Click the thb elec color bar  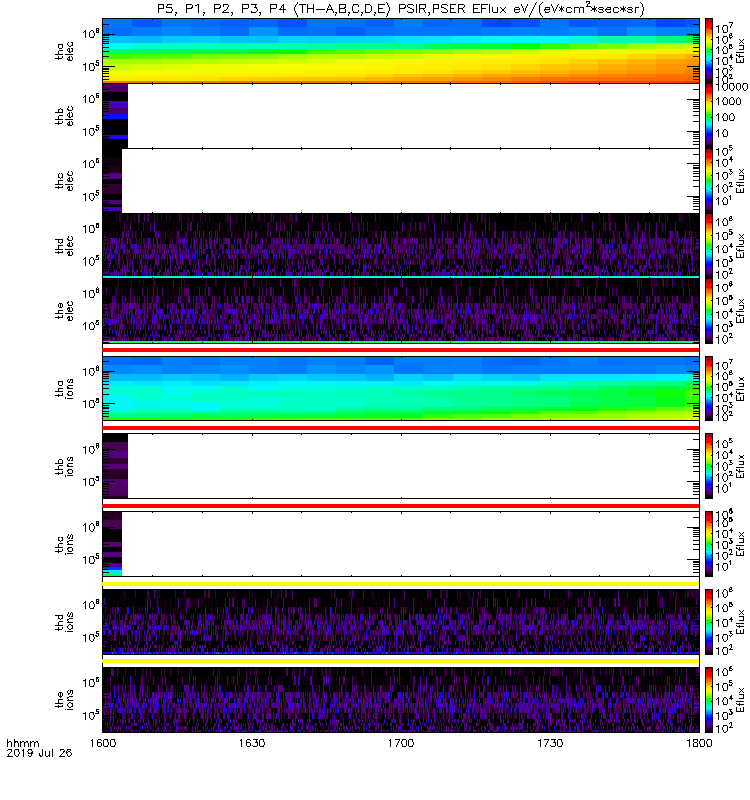pos(709,116)
